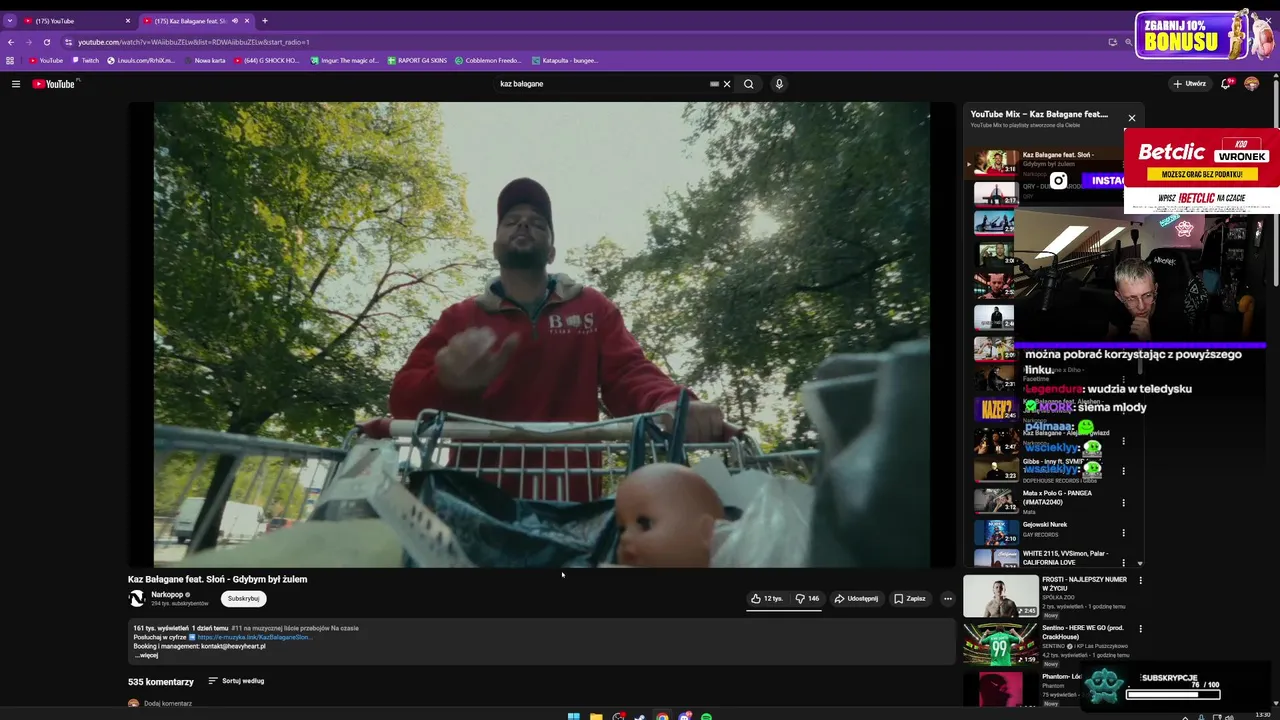This screenshot has width=1280, height=720.
Task: Open the account avatar menu
Action: (1251, 84)
